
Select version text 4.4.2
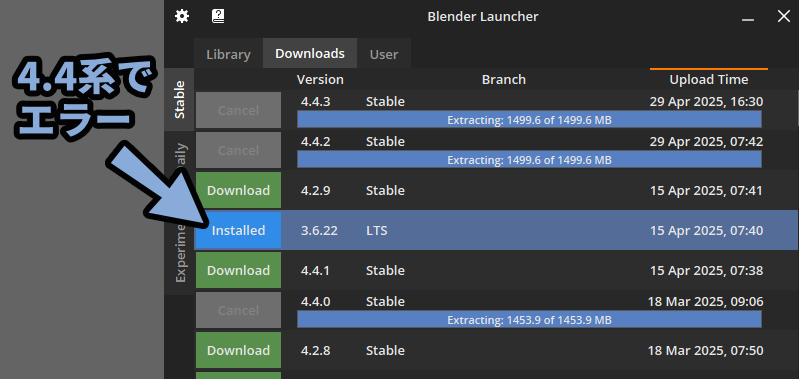click(x=315, y=142)
